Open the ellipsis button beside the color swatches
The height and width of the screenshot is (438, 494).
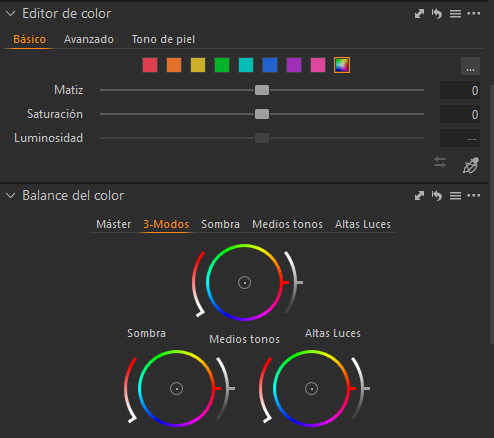pyautogui.click(x=470, y=66)
